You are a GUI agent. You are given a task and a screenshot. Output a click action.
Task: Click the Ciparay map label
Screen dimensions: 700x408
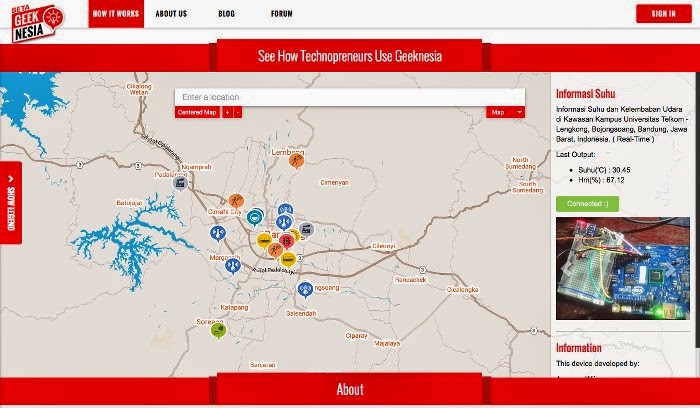pyautogui.click(x=356, y=335)
